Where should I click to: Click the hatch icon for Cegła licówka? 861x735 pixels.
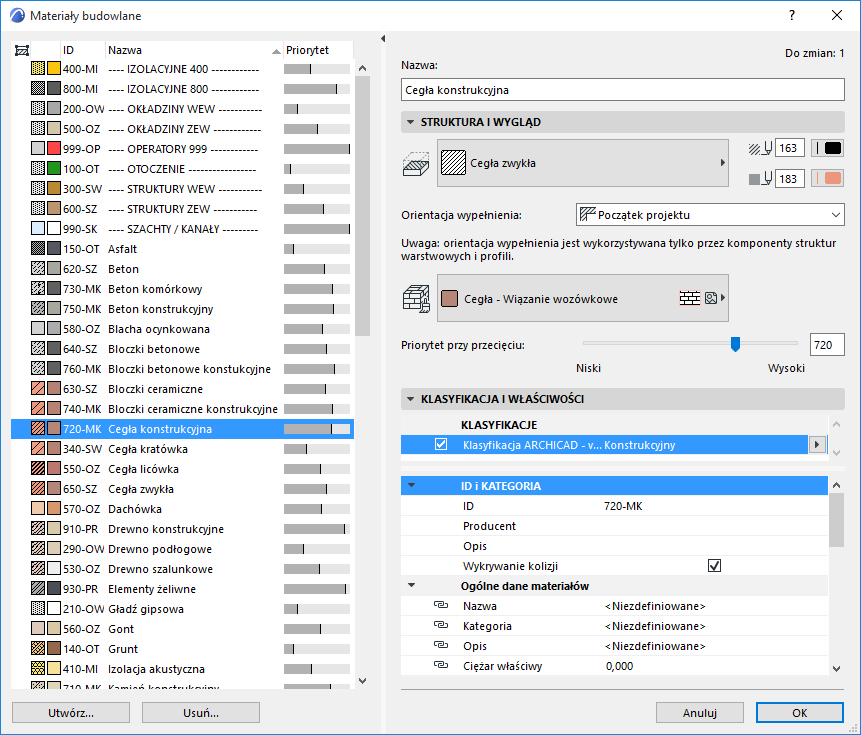pos(38,469)
